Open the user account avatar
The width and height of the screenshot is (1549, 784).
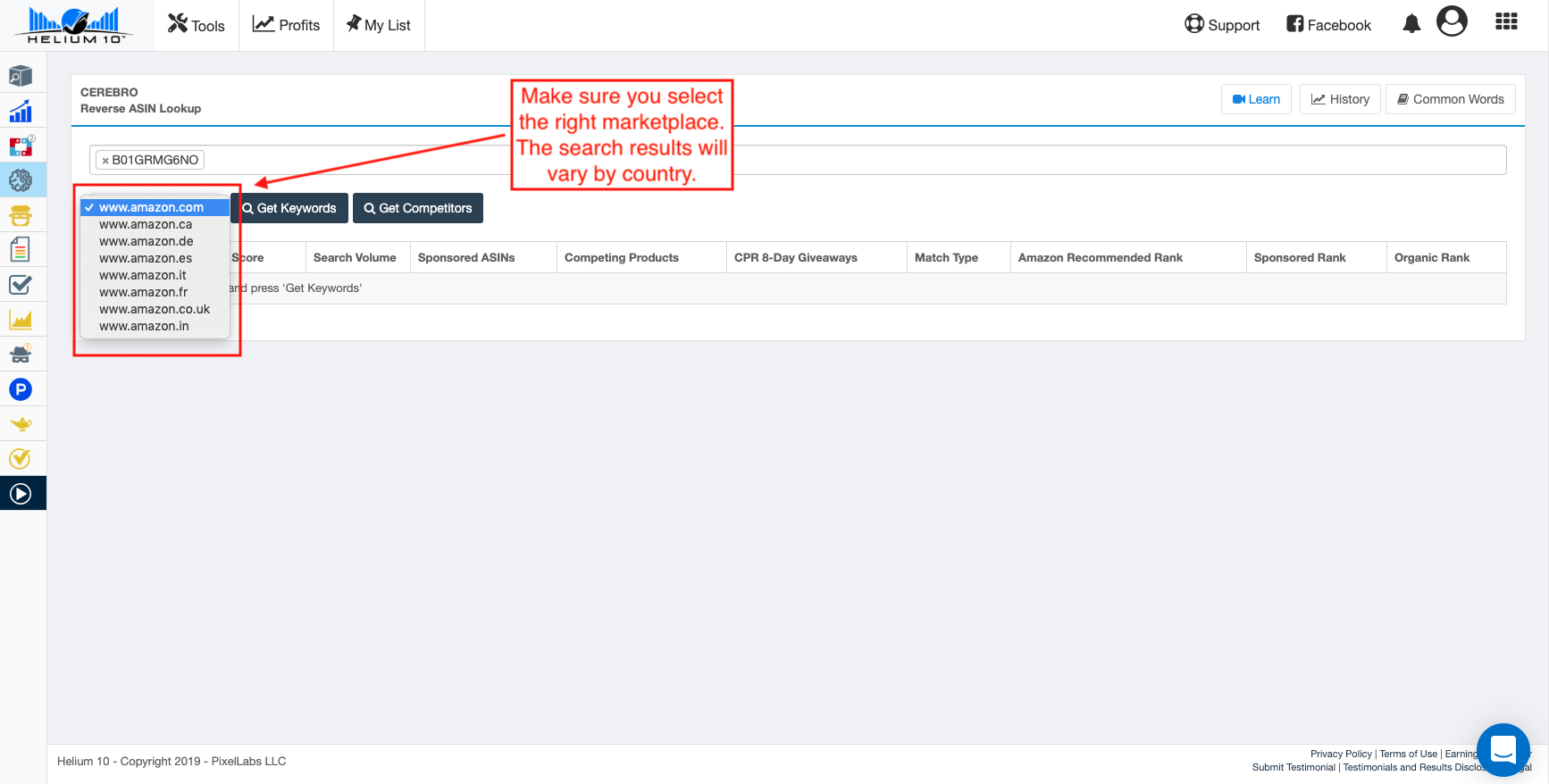(1452, 21)
